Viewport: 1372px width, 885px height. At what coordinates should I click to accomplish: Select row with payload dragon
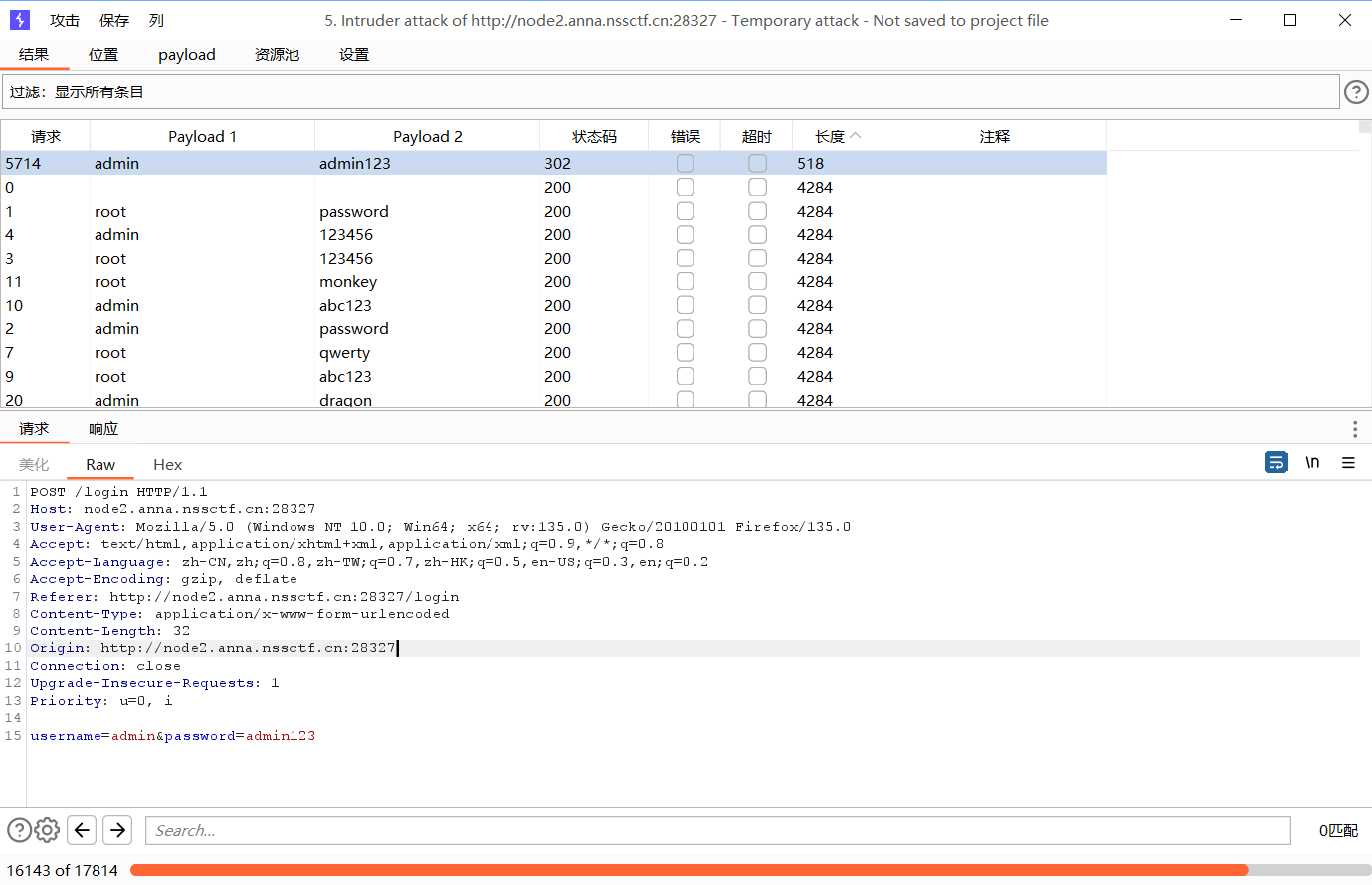point(553,400)
